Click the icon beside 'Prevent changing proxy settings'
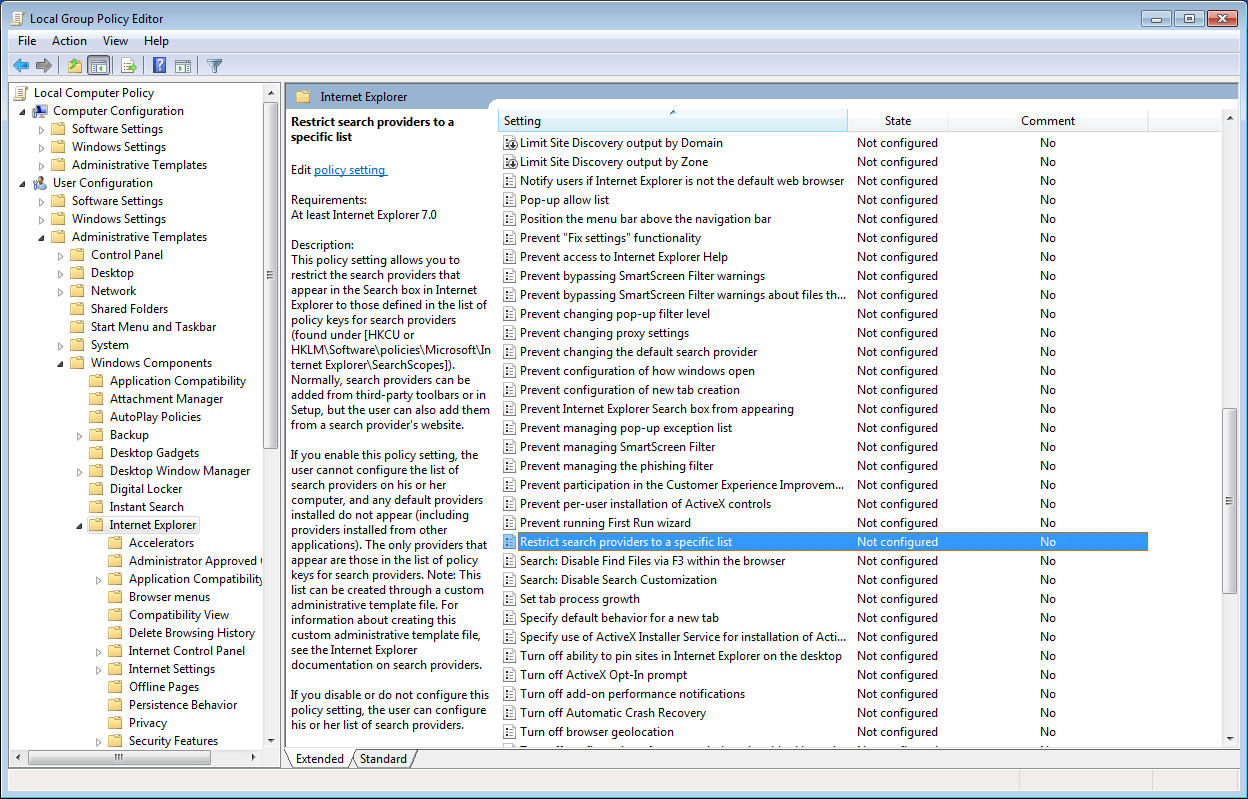This screenshot has height=799, width=1248. pos(510,333)
